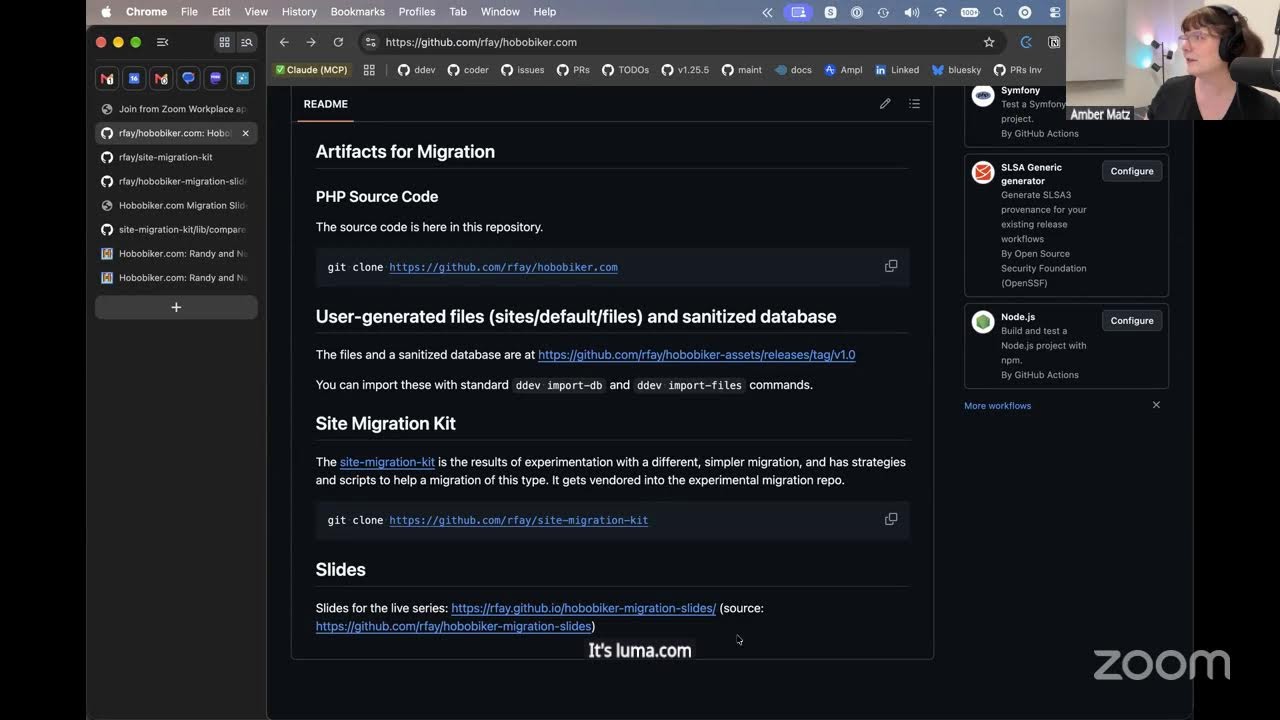Click the edit README pencil icon
This screenshot has height=720, width=1280.
tap(885, 104)
